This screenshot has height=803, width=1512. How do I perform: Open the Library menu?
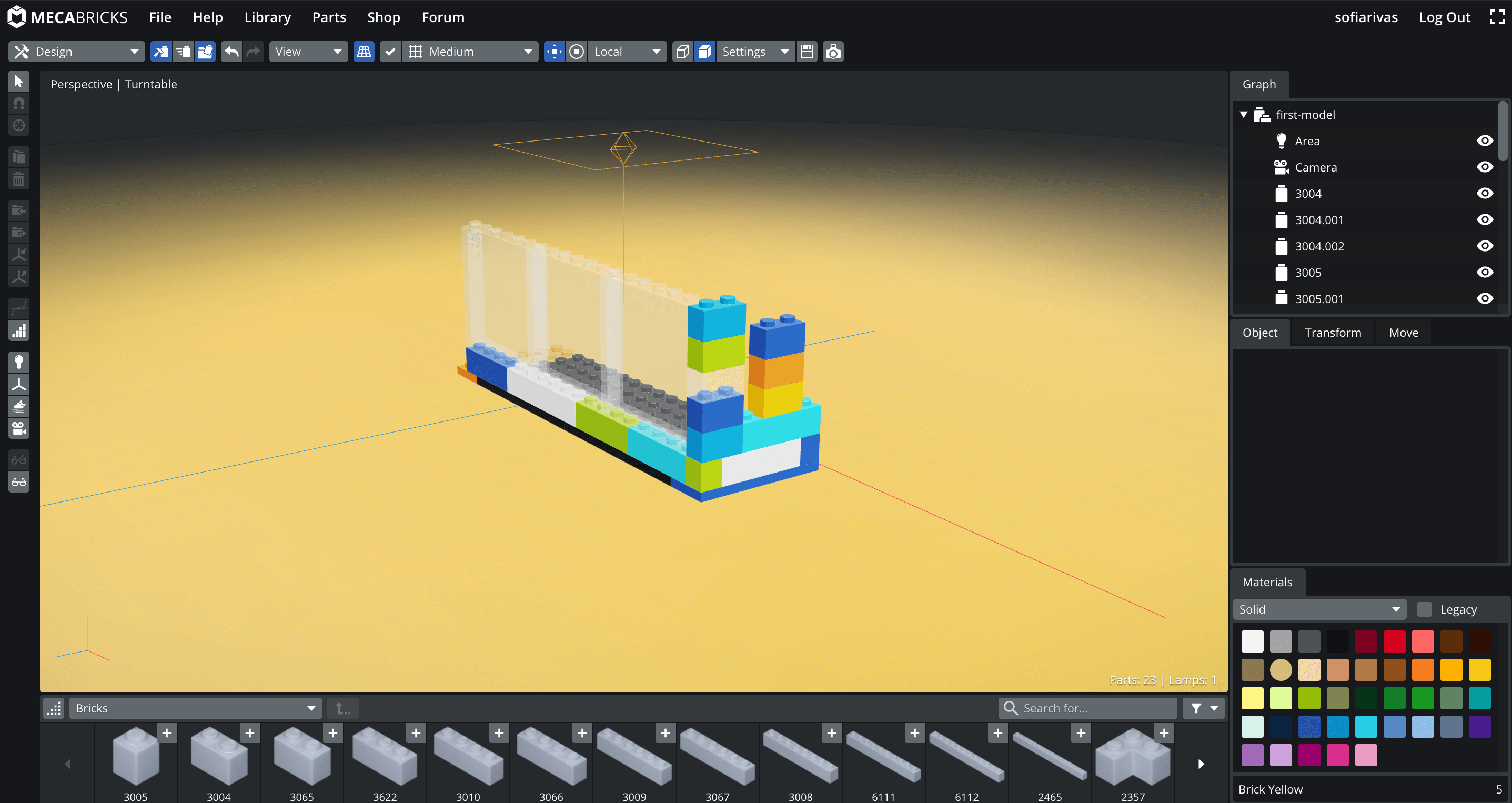point(268,17)
